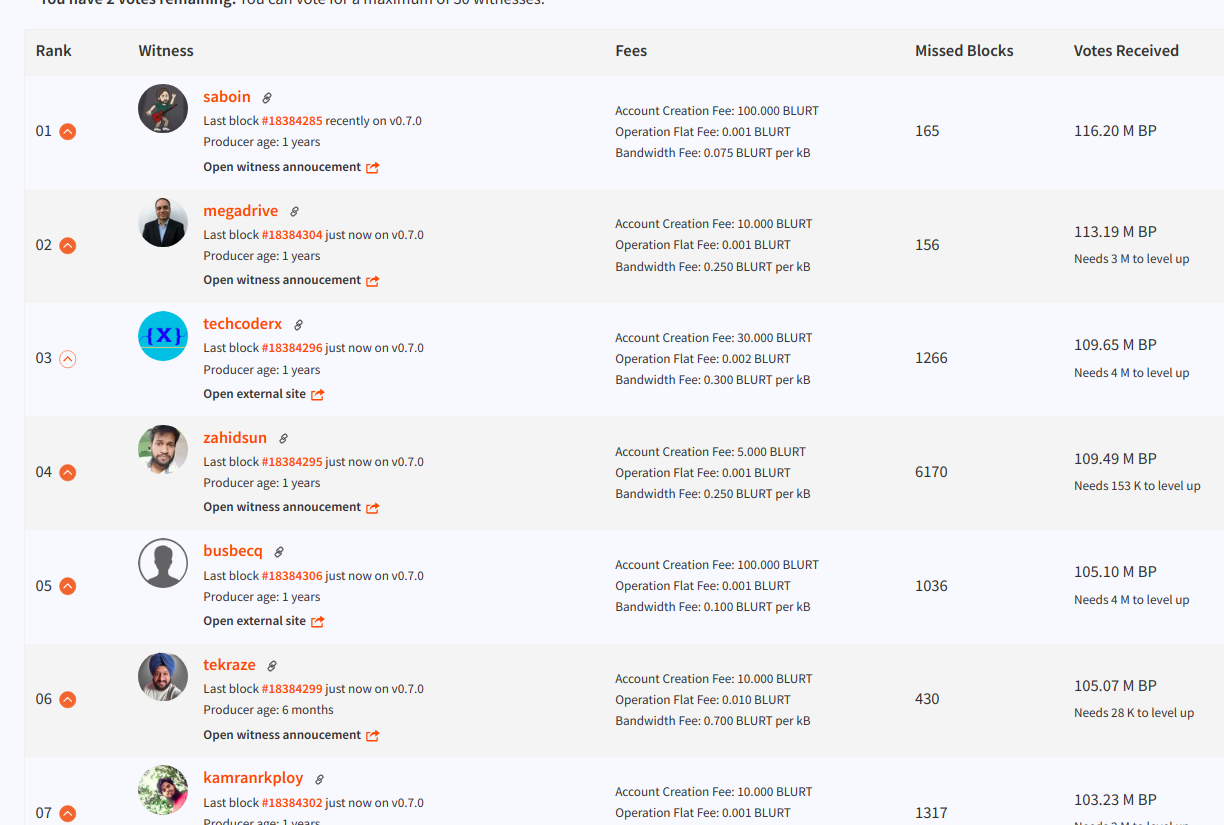Click the Missed Blocks column header
The width and height of the screenshot is (1224, 825).
964,51
